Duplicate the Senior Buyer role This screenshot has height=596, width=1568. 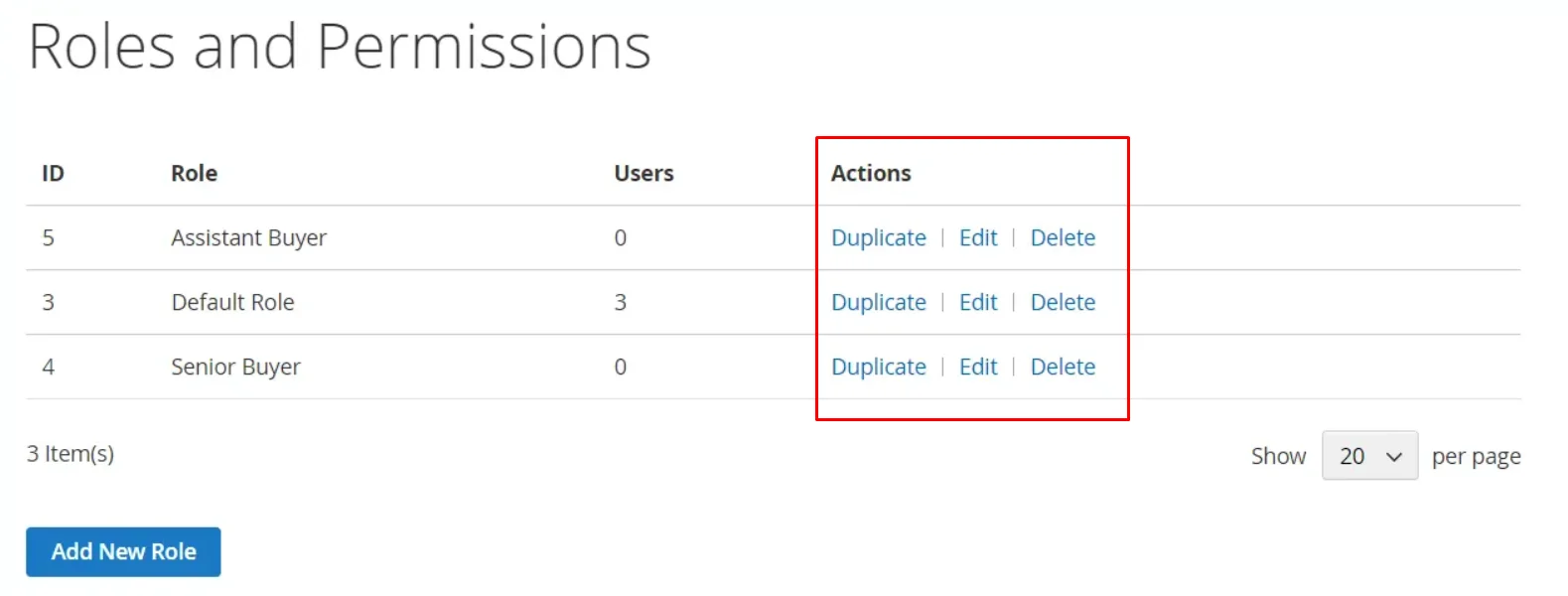[878, 367]
